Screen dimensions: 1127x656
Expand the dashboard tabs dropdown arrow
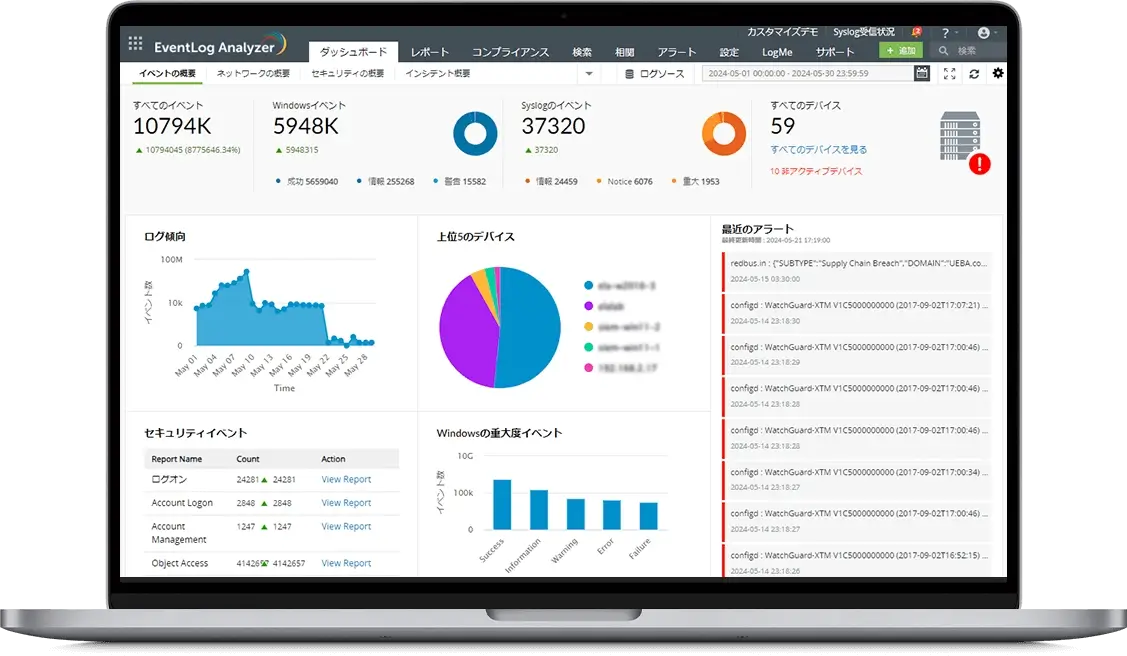[589, 73]
